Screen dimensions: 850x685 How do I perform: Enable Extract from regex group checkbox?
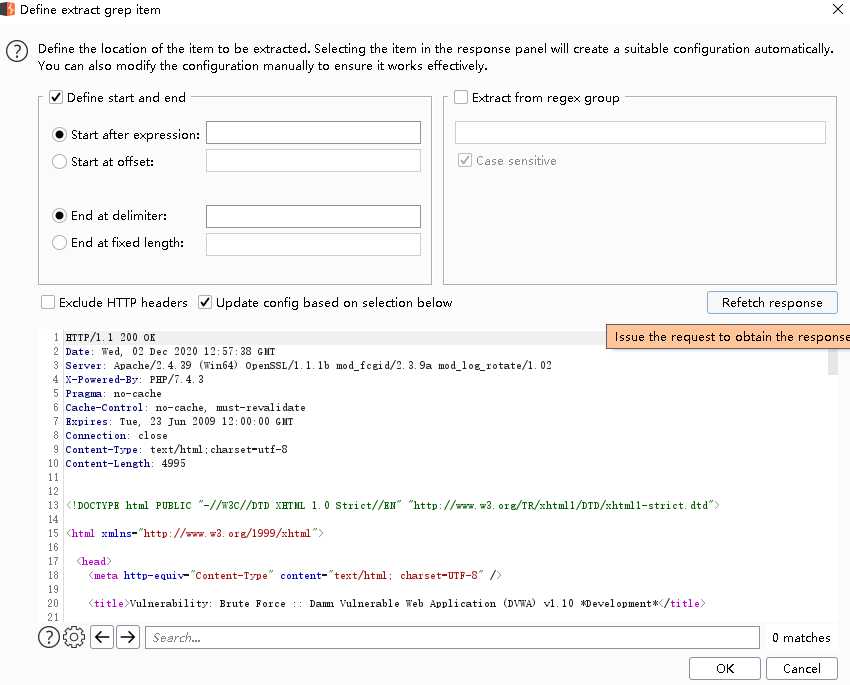[461, 98]
